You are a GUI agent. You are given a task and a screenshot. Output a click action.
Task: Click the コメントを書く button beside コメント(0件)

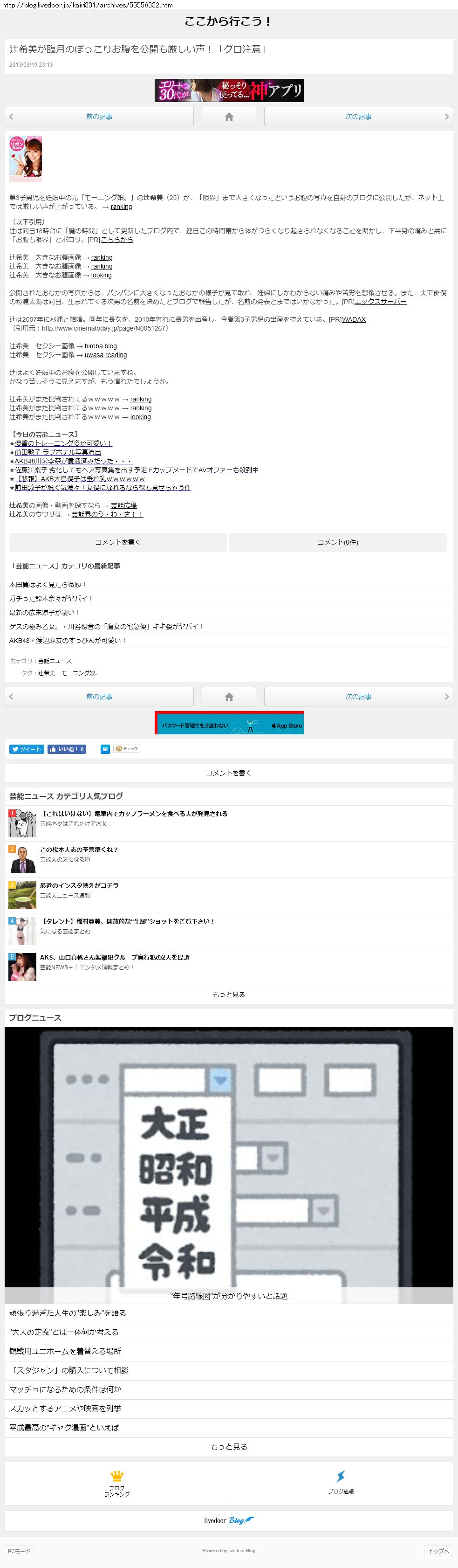pyautogui.click(x=118, y=542)
